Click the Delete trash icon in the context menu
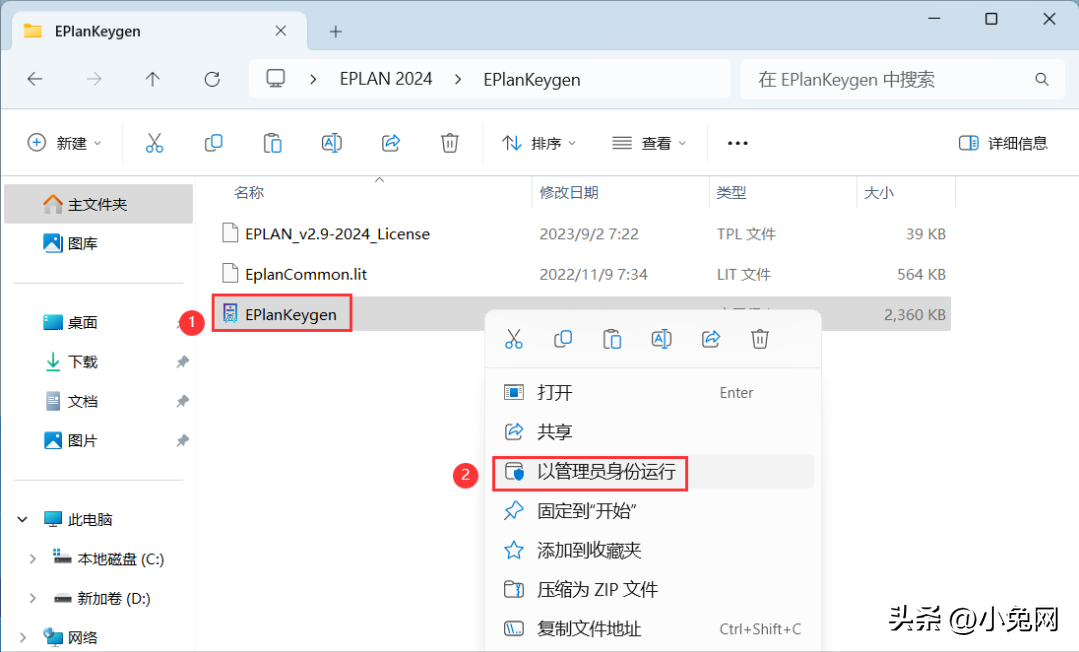Viewport: 1079px width, 652px height. tap(760, 339)
